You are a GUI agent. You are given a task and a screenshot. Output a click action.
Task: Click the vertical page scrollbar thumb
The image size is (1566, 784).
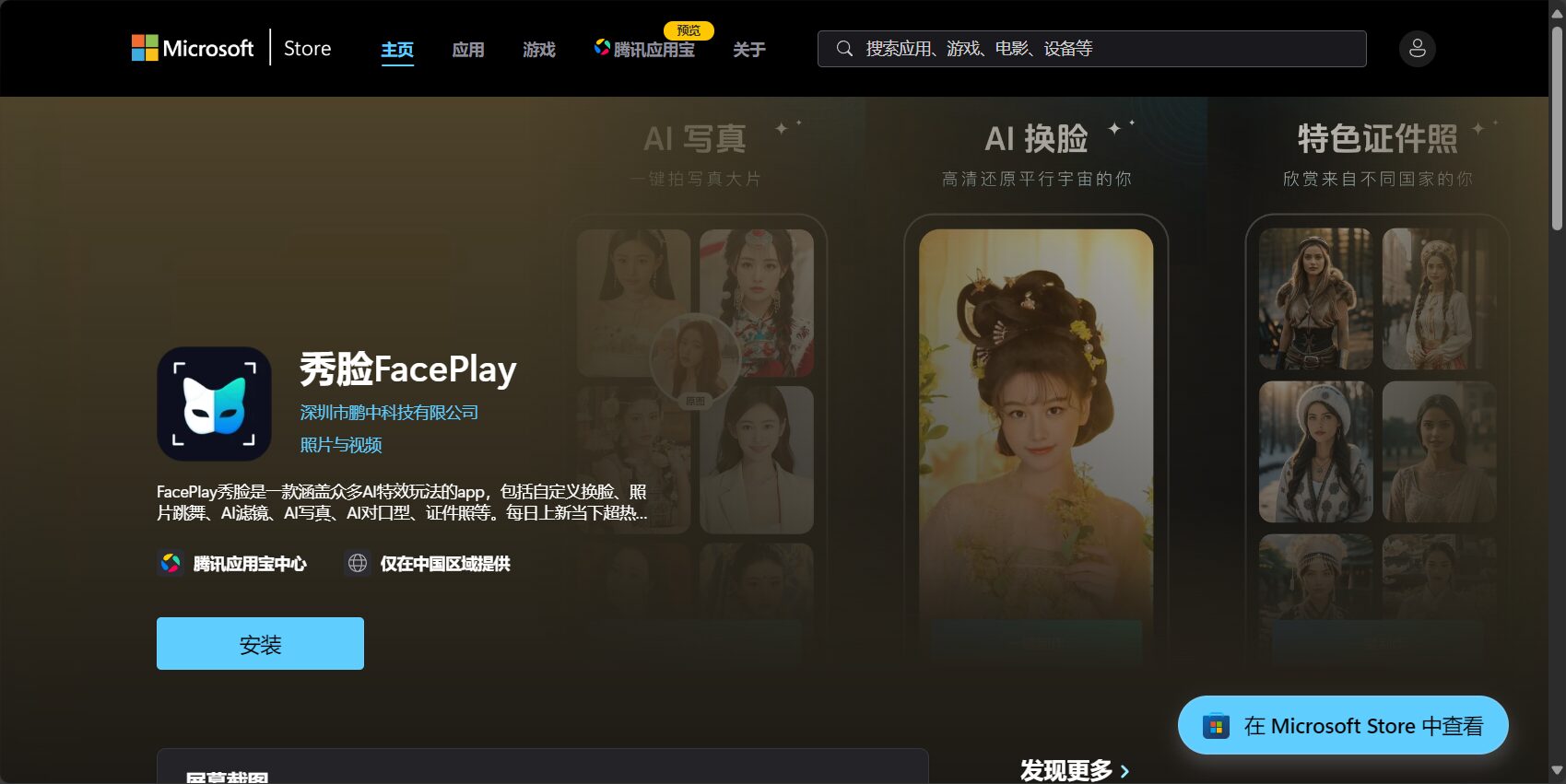coord(1557,127)
